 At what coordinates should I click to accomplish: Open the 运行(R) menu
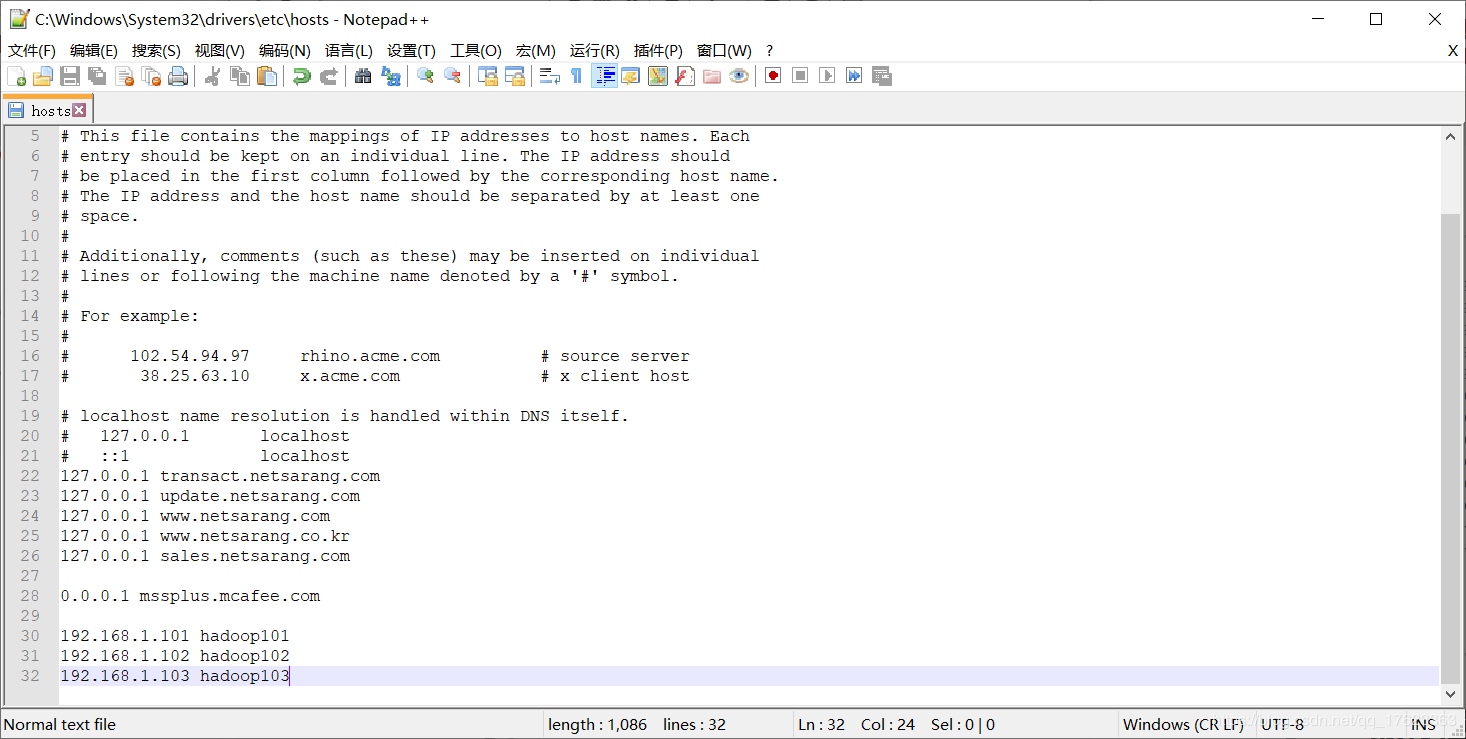(595, 51)
